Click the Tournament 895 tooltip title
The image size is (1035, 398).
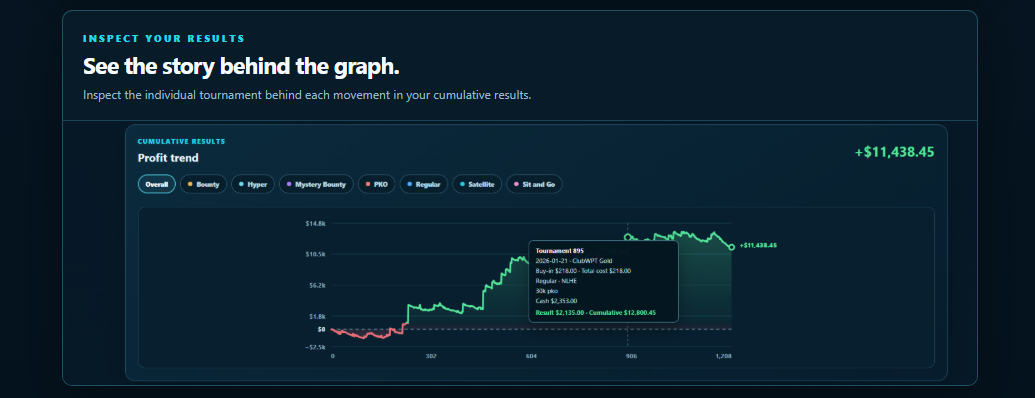tap(560, 251)
